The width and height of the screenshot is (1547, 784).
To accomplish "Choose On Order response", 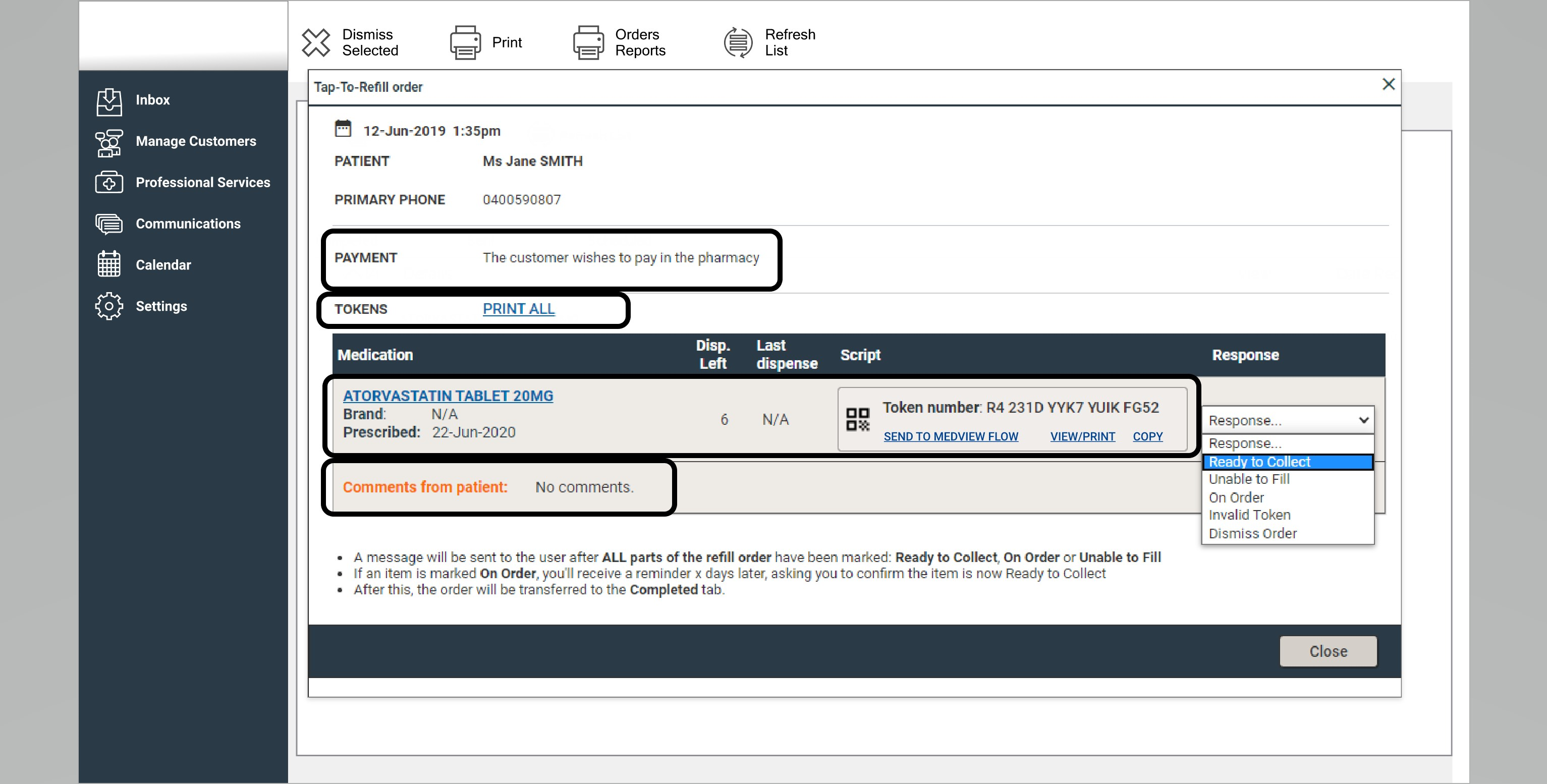I will point(1288,497).
